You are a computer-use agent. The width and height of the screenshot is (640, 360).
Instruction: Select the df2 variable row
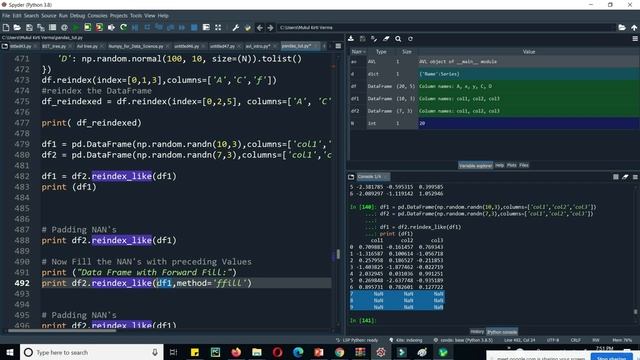(493, 111)
